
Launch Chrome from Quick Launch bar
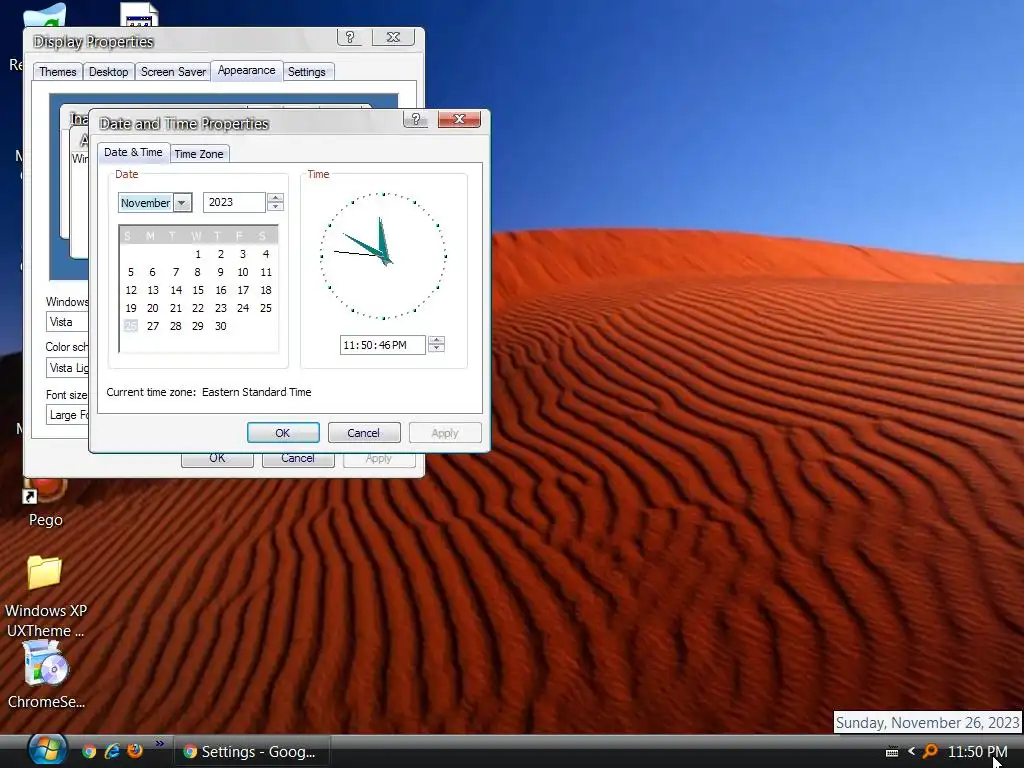pos(89,751)
